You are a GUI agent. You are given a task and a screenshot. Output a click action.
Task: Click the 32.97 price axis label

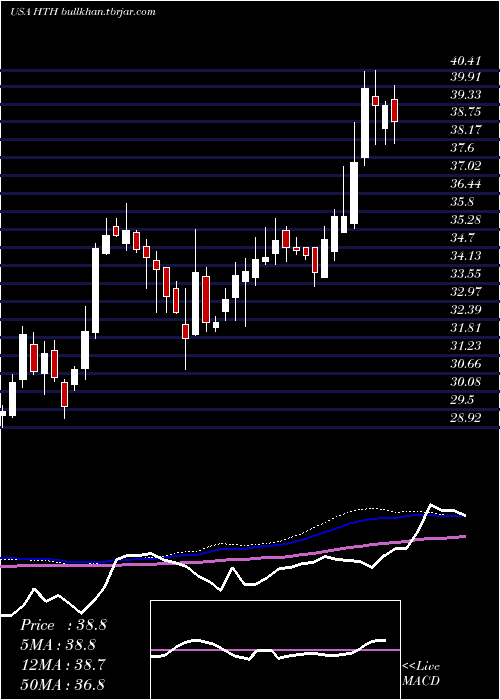click(465, 292)
